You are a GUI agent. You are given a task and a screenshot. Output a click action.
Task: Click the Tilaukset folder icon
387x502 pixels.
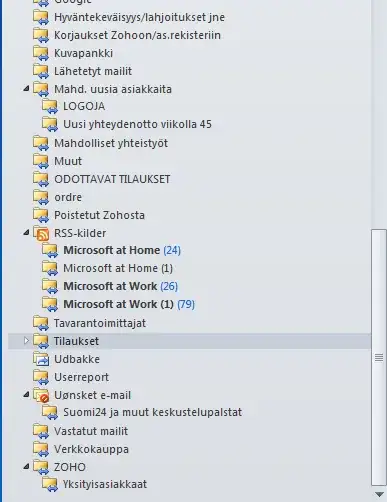41,341
